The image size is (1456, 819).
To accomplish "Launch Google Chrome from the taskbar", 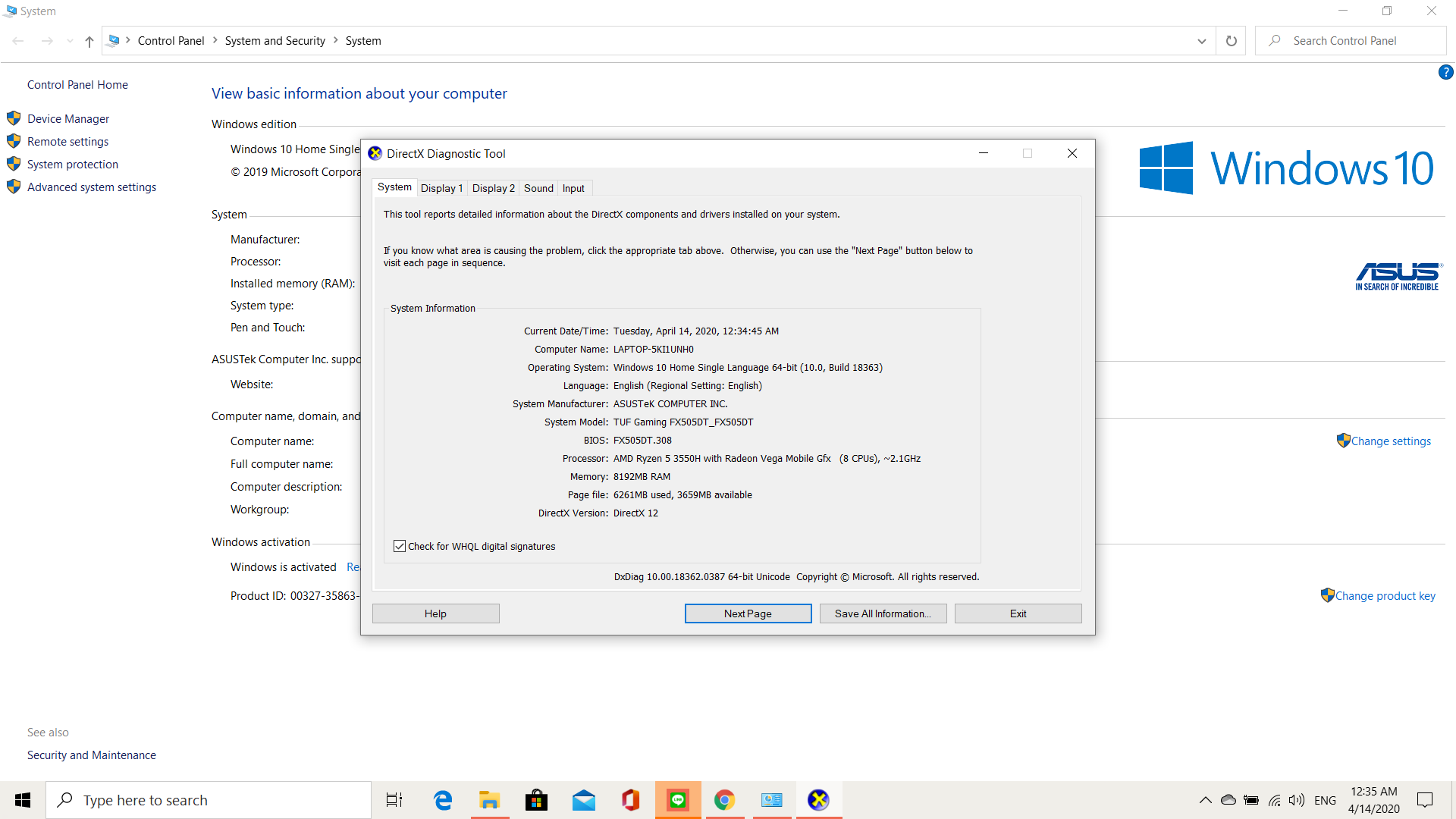I will coord(725,800).
